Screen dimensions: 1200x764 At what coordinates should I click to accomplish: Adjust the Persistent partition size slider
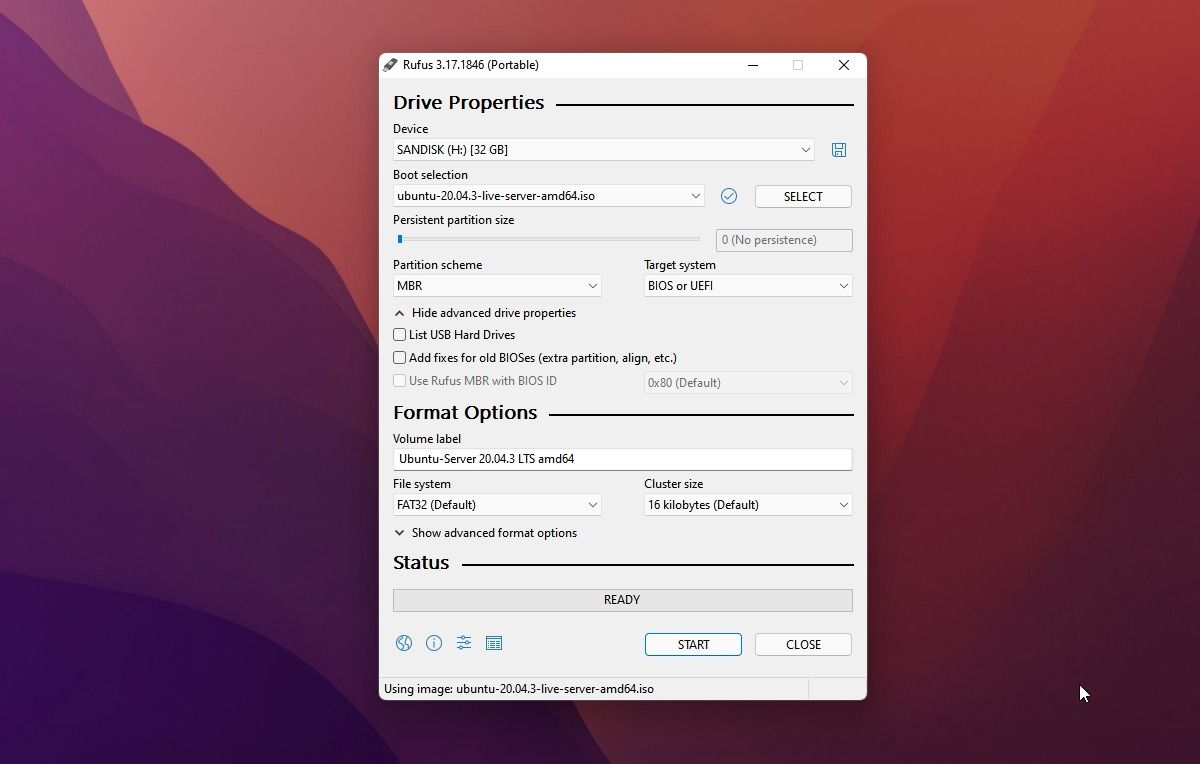400,239
